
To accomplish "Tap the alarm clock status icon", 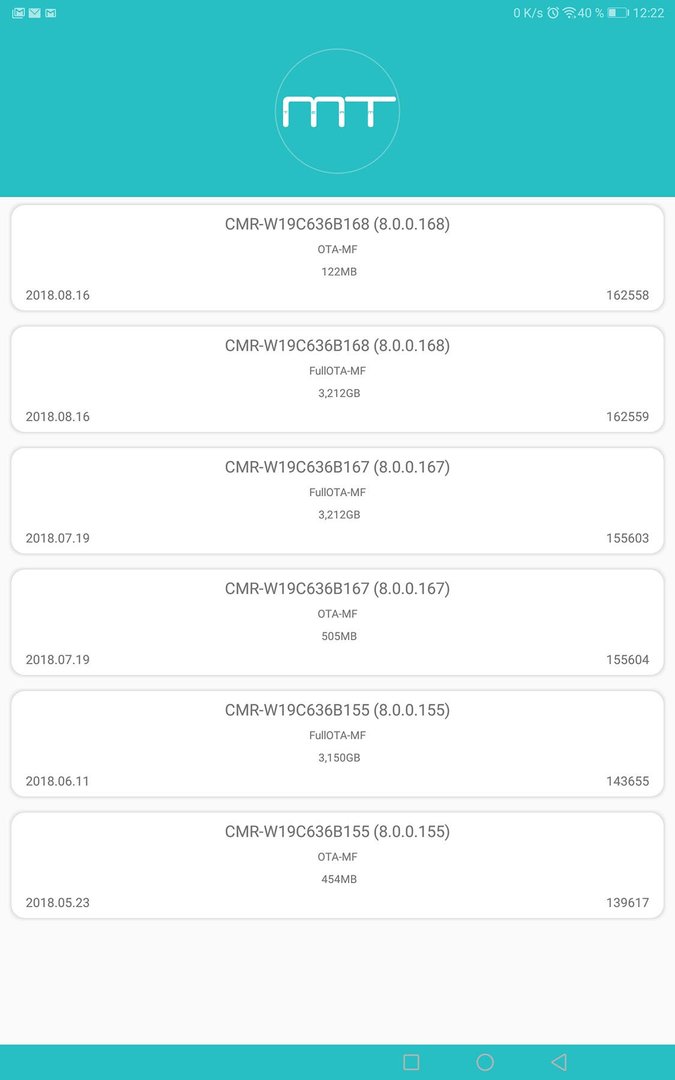I will click(553, 12).
